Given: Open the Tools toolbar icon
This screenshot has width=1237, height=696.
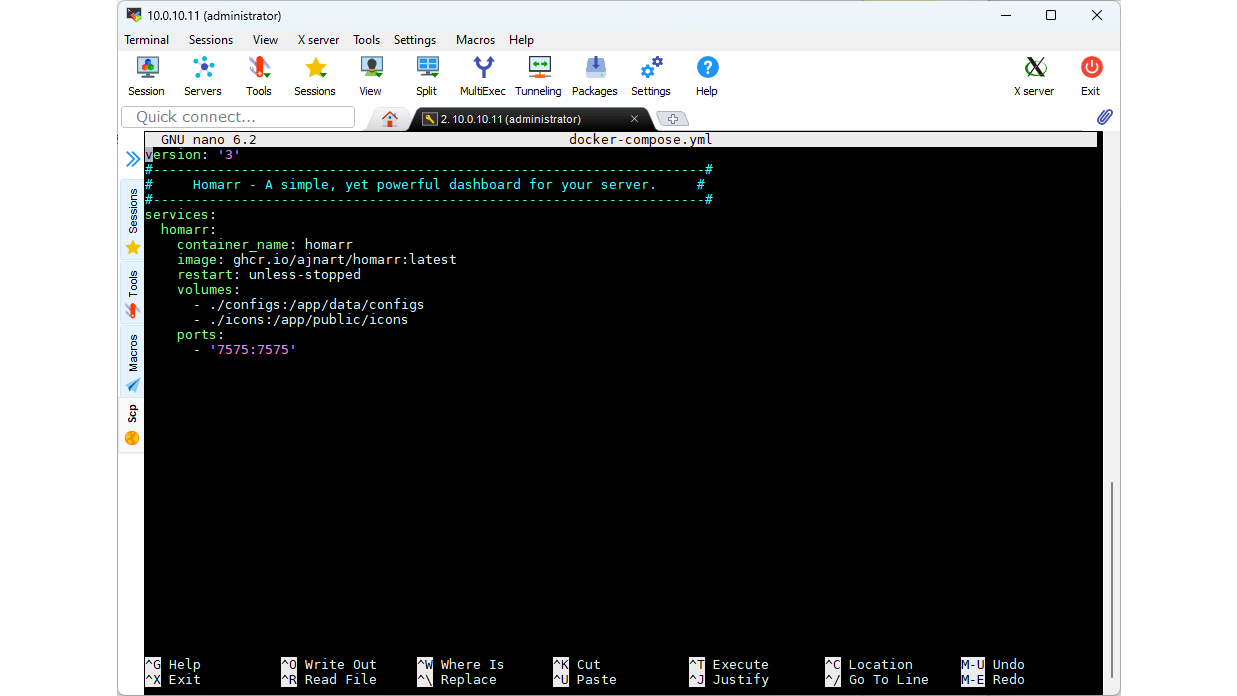Looking at the screenshot, I should (258, 75).
